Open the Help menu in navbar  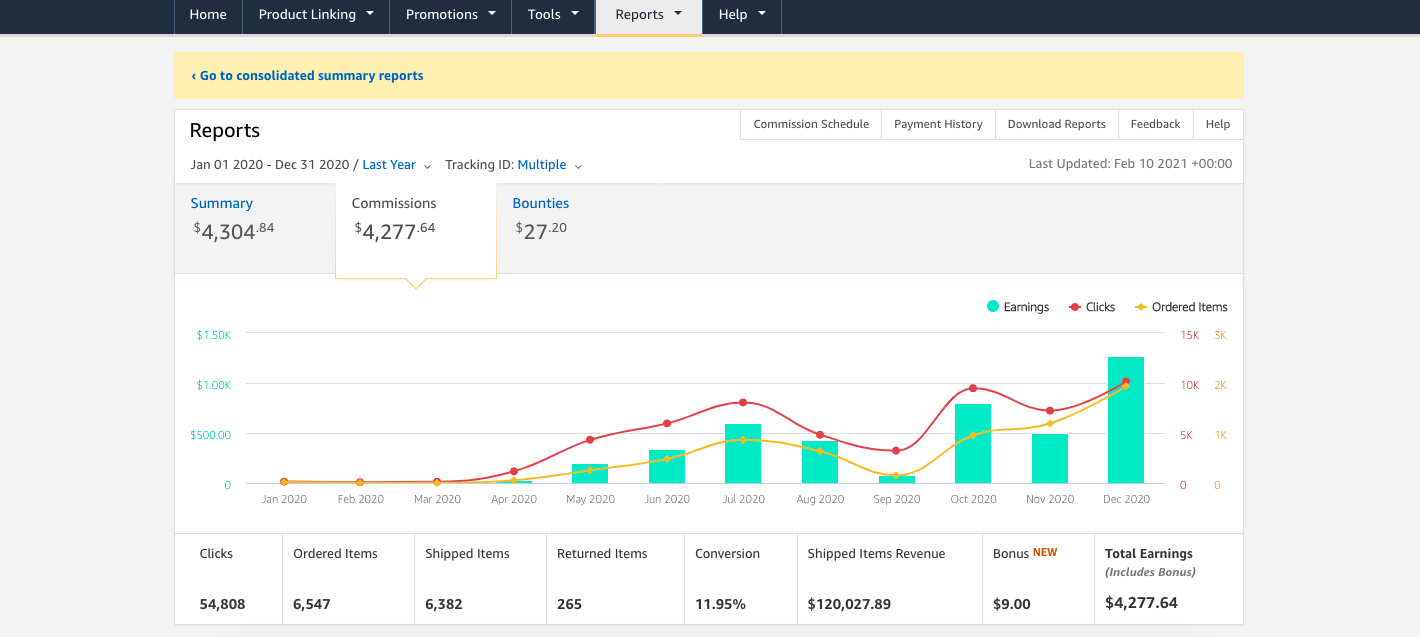click(x=741, y=15)
